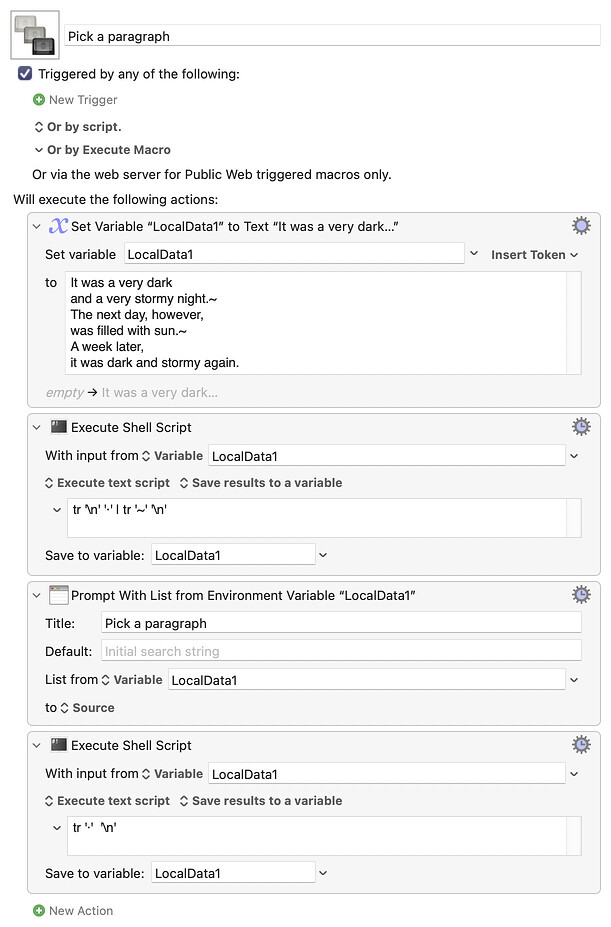The height and width of the screenshot is (927, 611).
Task: Open the "Save to variable" dropdown chevron
Action: (x=322, y=554)
